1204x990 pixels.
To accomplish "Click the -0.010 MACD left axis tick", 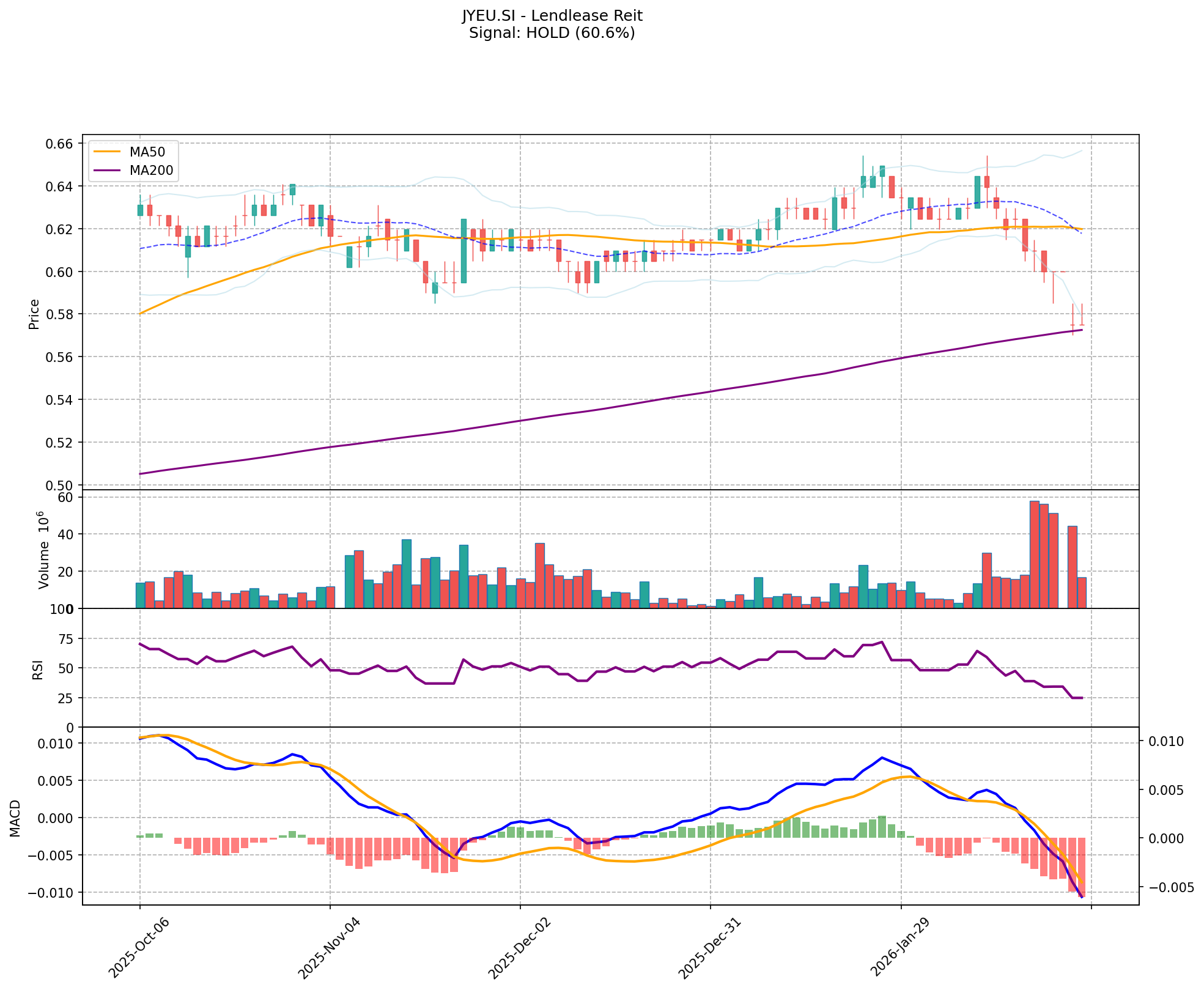I will [51, 893].
